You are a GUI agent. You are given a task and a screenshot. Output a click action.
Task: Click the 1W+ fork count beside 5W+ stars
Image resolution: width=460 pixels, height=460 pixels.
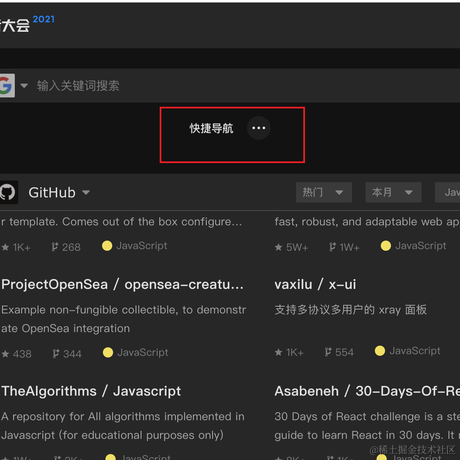point(344,247)
